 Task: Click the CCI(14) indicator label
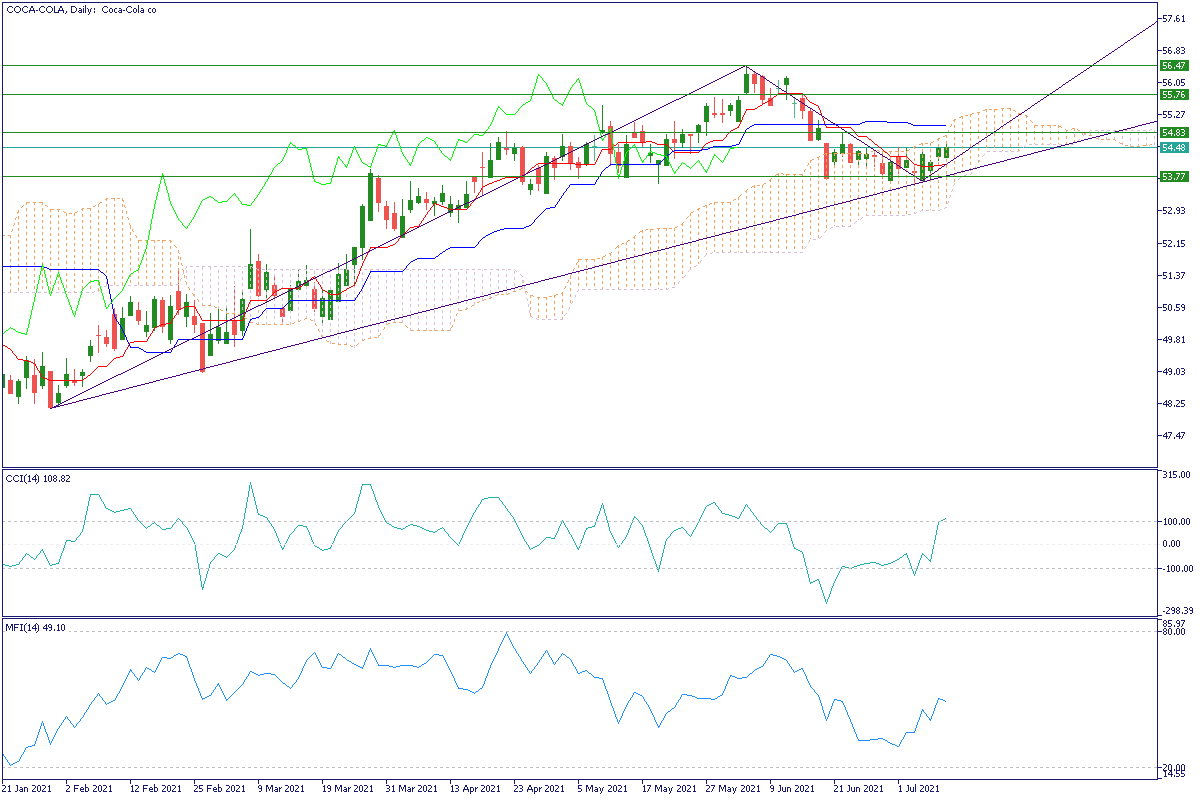(39, 477)
